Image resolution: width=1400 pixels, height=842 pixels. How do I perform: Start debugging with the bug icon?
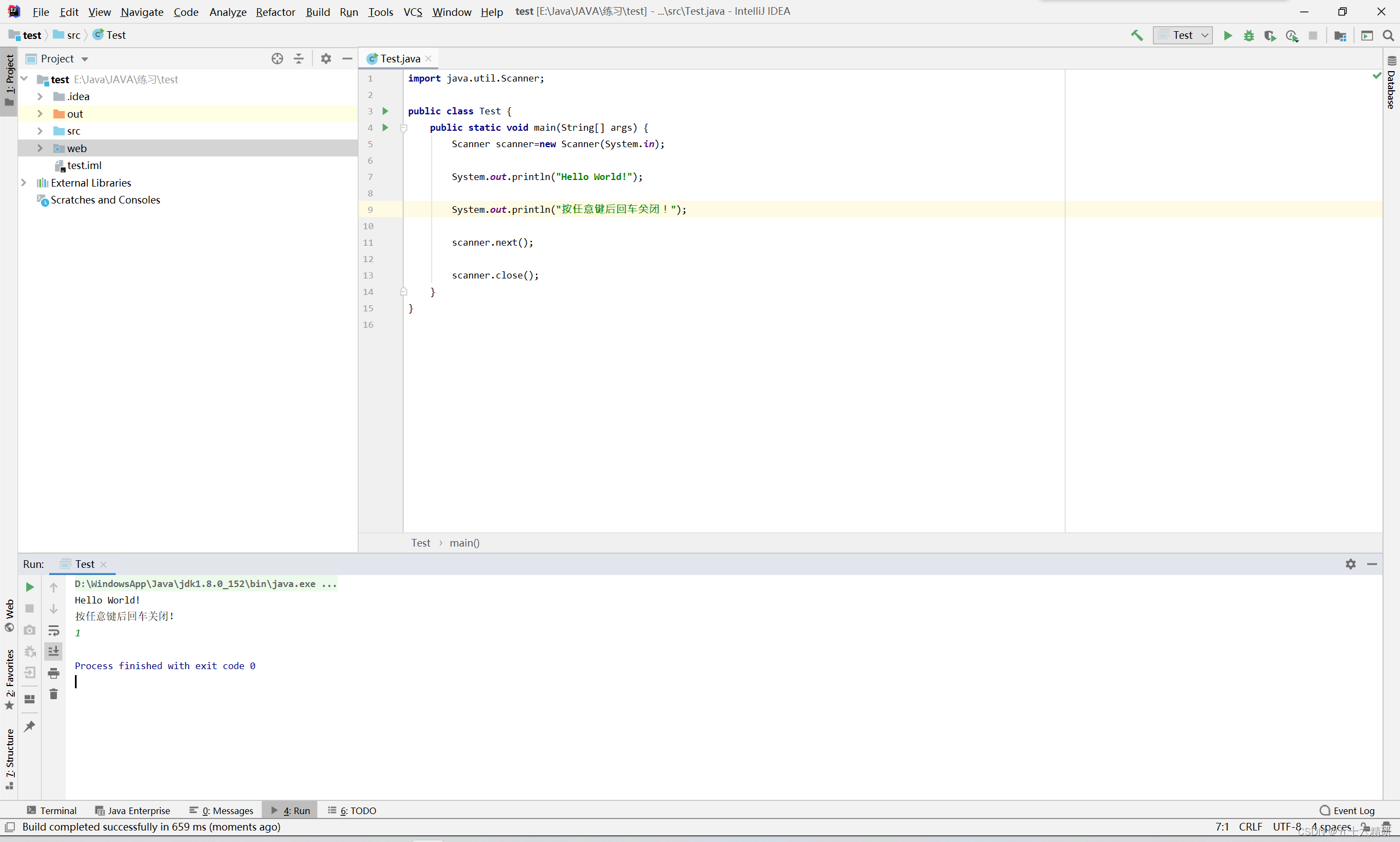(x=1248, y=35)
